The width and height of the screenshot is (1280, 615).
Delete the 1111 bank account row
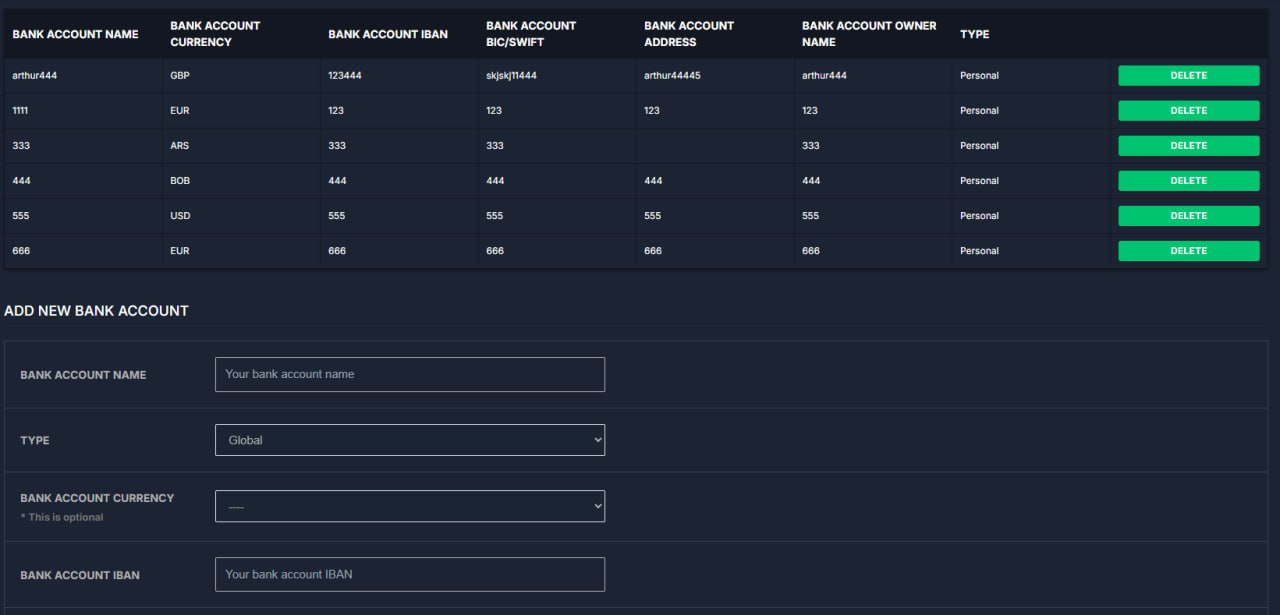click(1188, 111)
